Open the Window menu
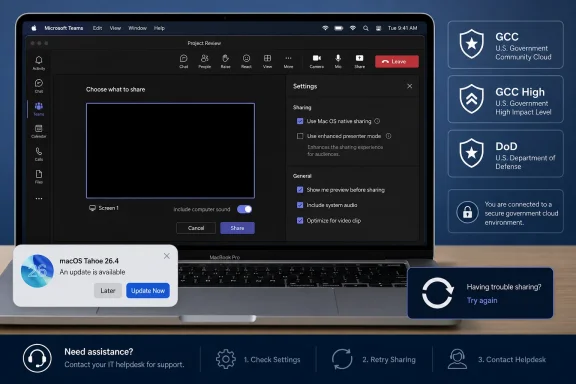The image size is (576, 384). coord(137,28)
